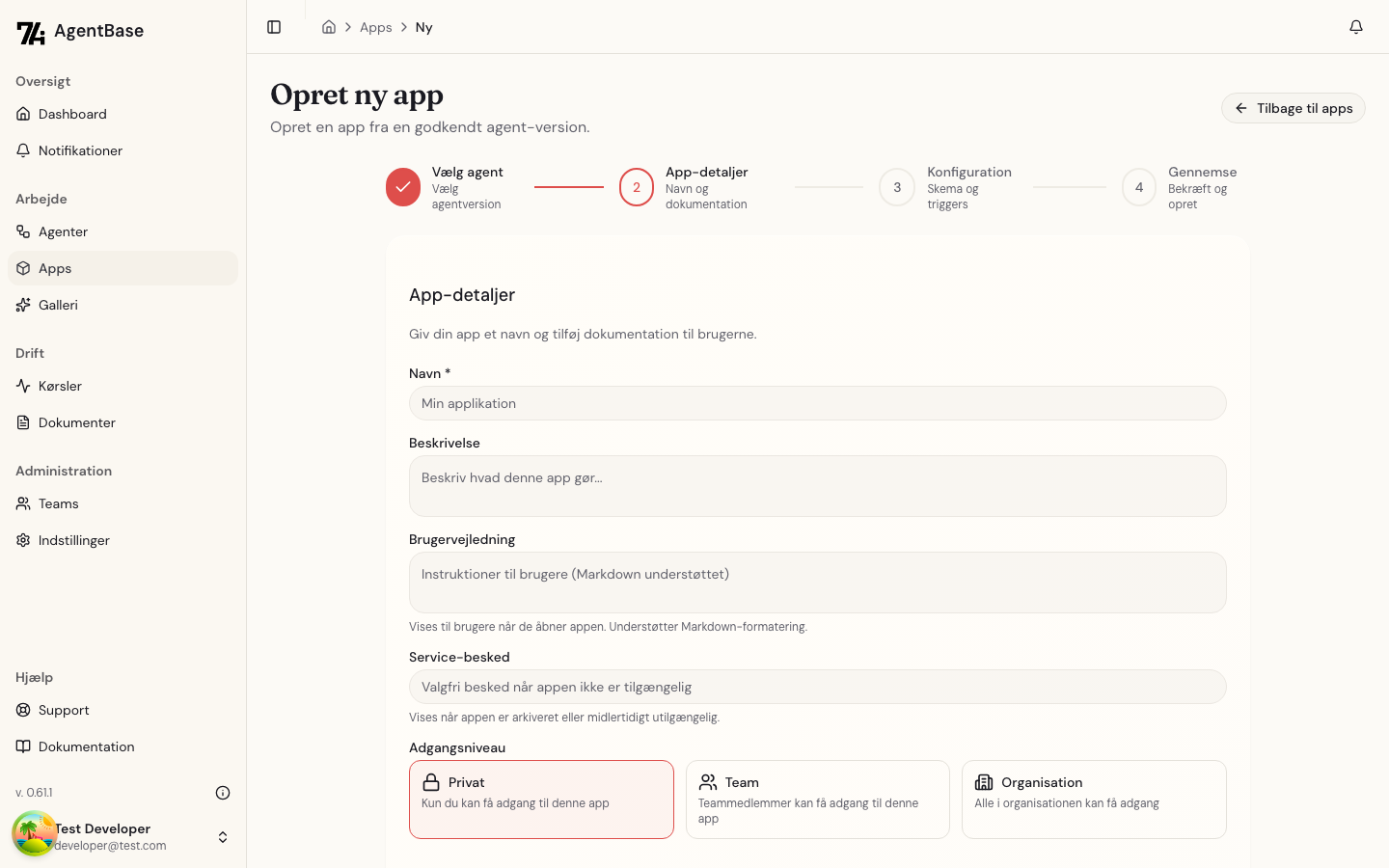The image size is (1389, 868).
Task: Jump to step 4 Gennemse
Action: pos(1138,187)
